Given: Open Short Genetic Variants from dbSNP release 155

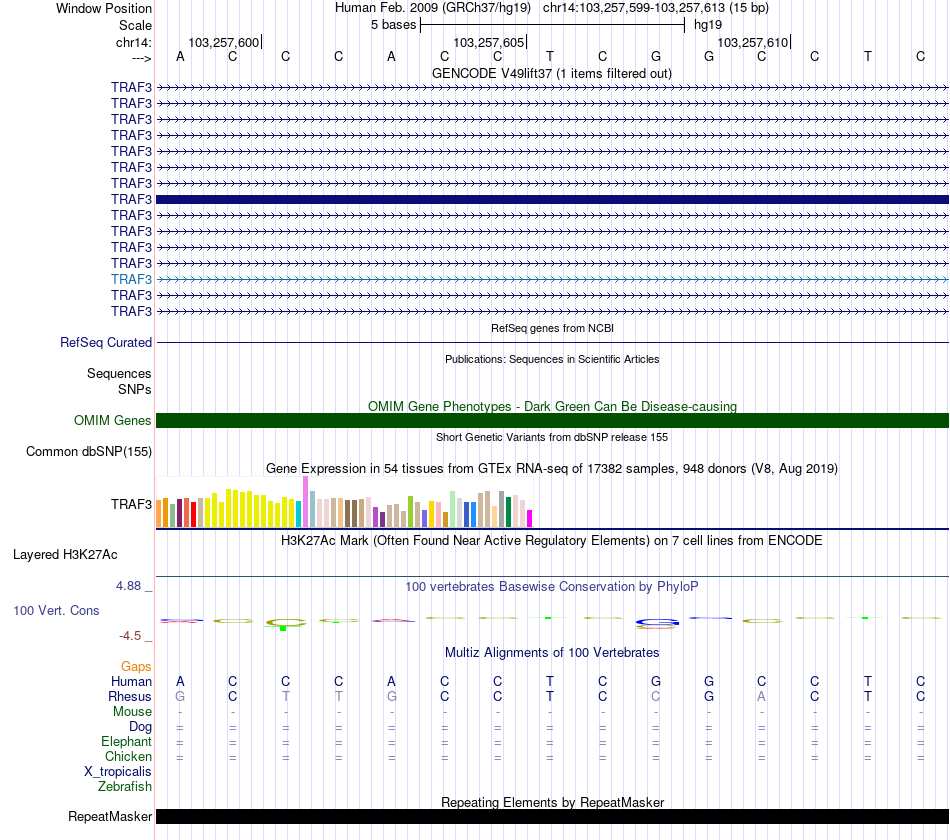Looking at the screenshot, I should [552, 437].
